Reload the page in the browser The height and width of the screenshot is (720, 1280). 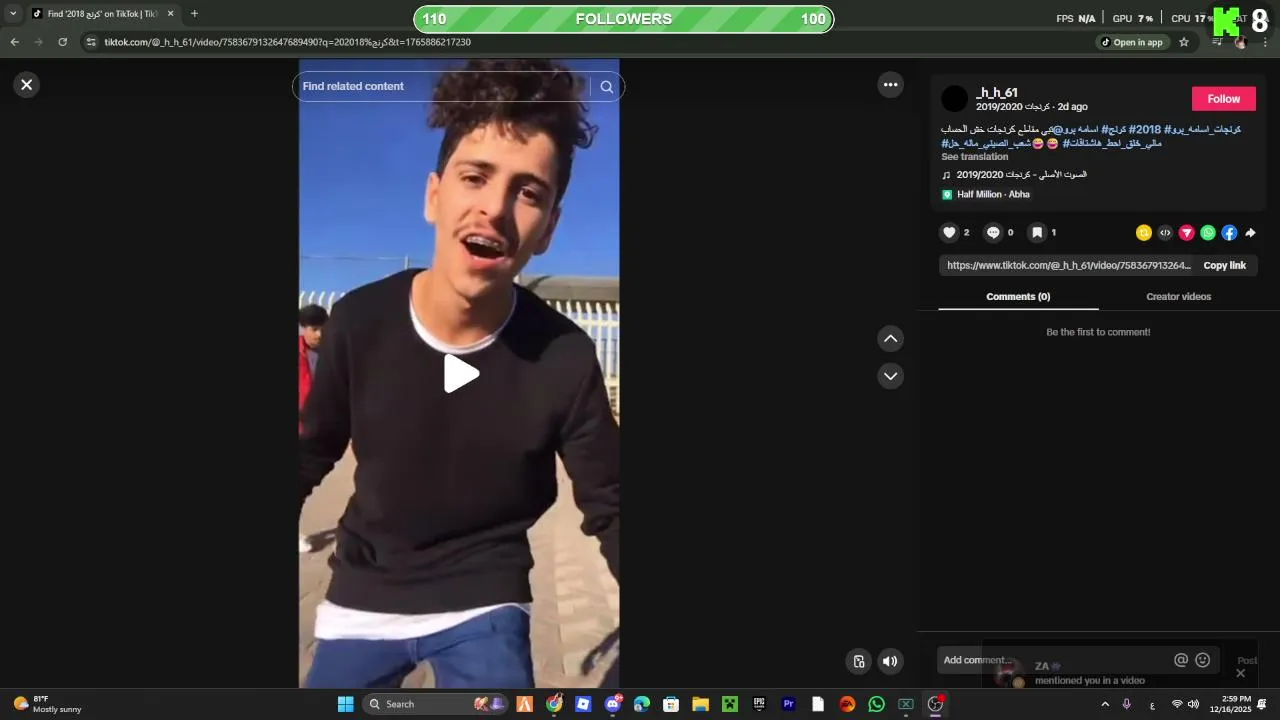[62, 42]
